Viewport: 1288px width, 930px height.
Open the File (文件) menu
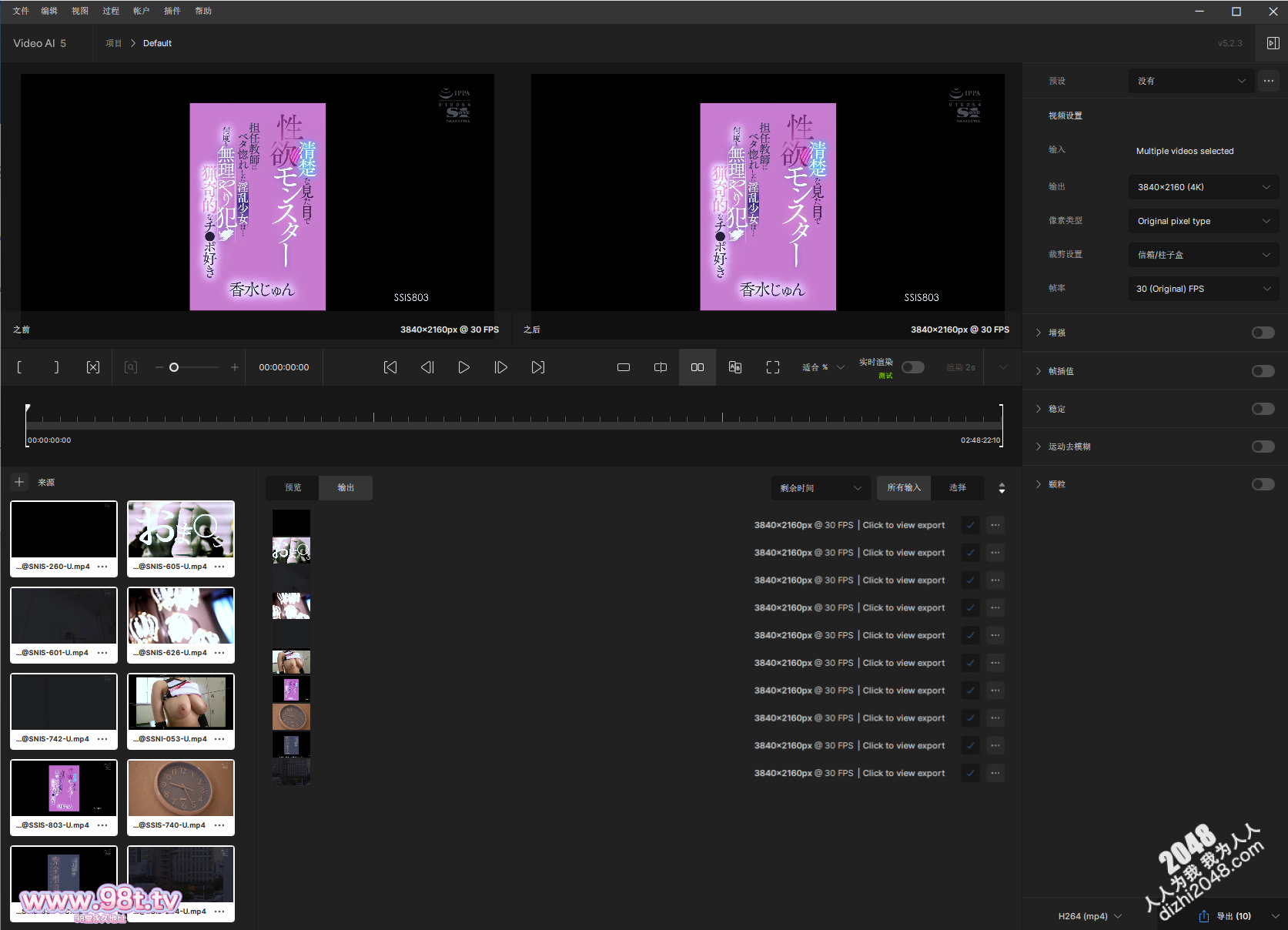[21, 11]
